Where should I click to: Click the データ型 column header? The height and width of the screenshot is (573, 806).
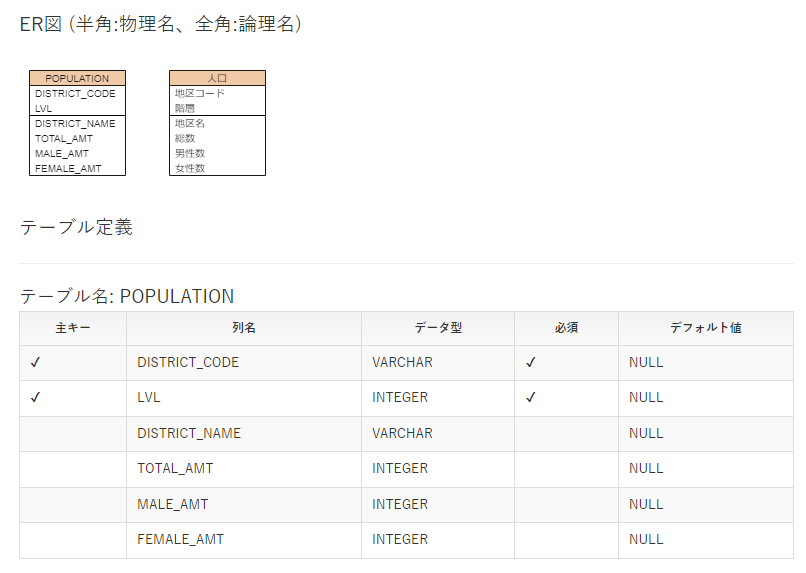point(438,328)
